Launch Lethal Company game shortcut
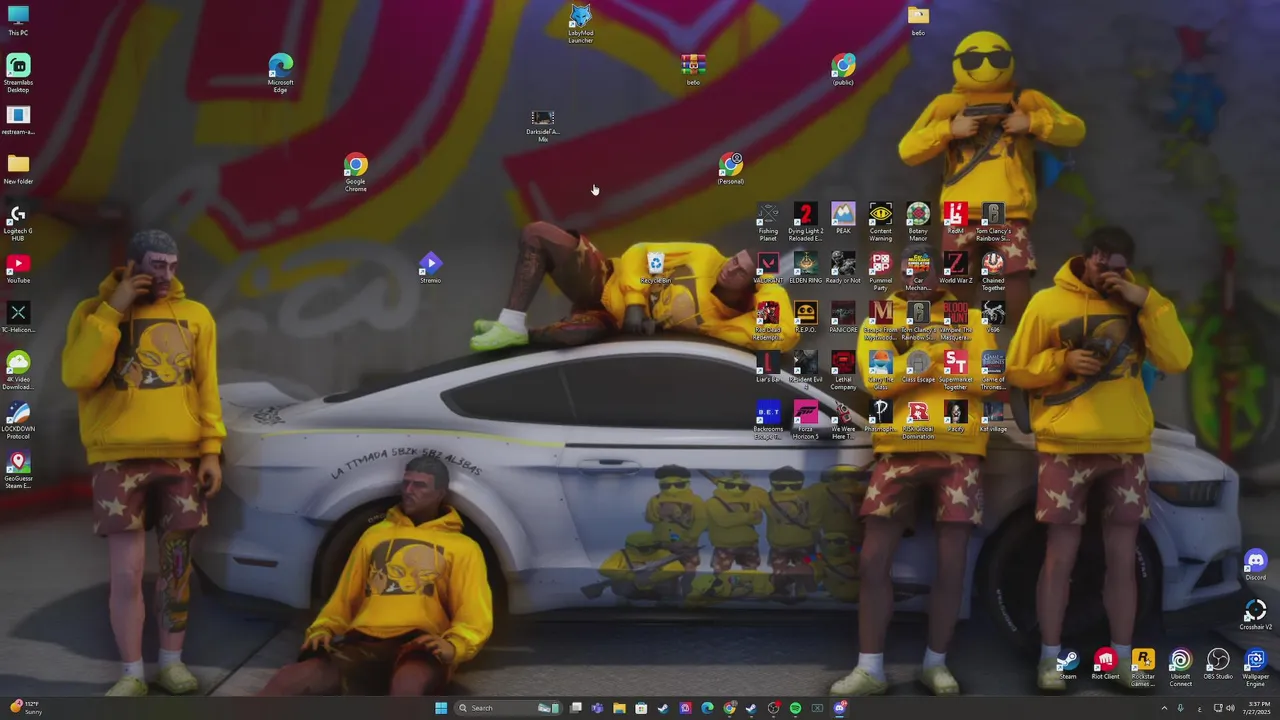Image resolution: width=1280 pixels, height=720 pixels. [843, 370]
